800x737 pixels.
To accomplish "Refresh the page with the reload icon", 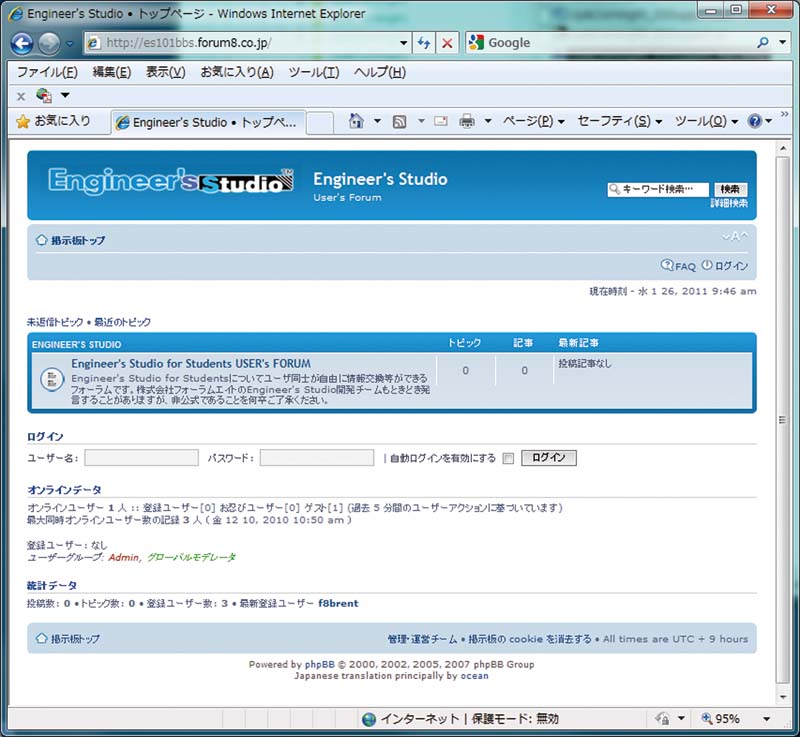I will tap(423, 43).
